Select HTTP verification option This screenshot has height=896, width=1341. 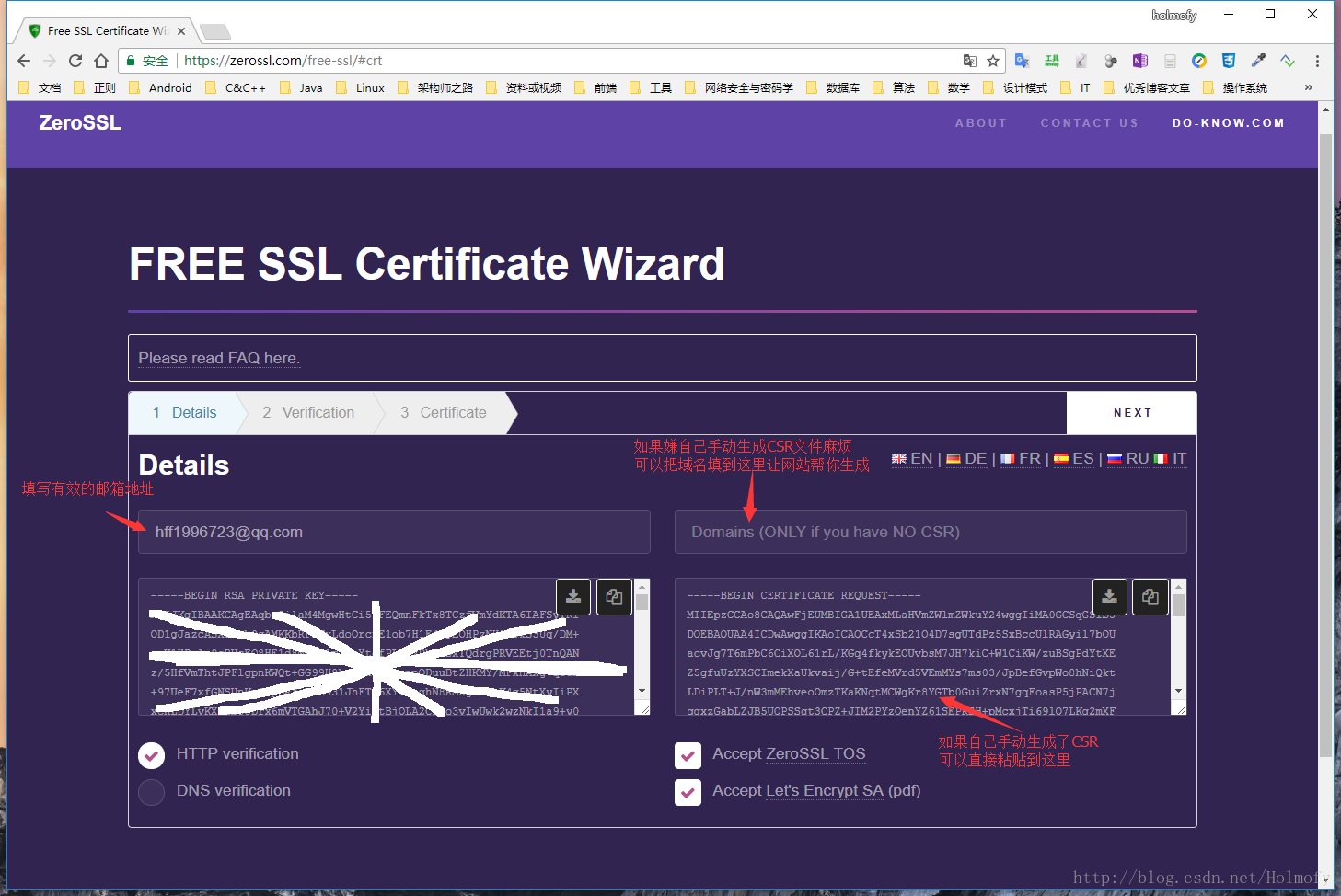tap(151, 754)
